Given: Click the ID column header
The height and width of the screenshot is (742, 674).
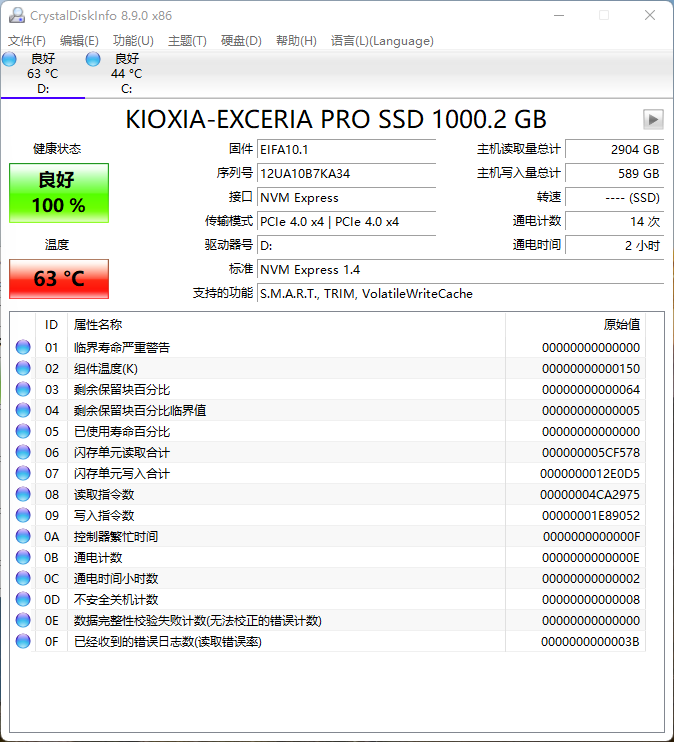Looking at the screenshot, I should tap(52, 325).
